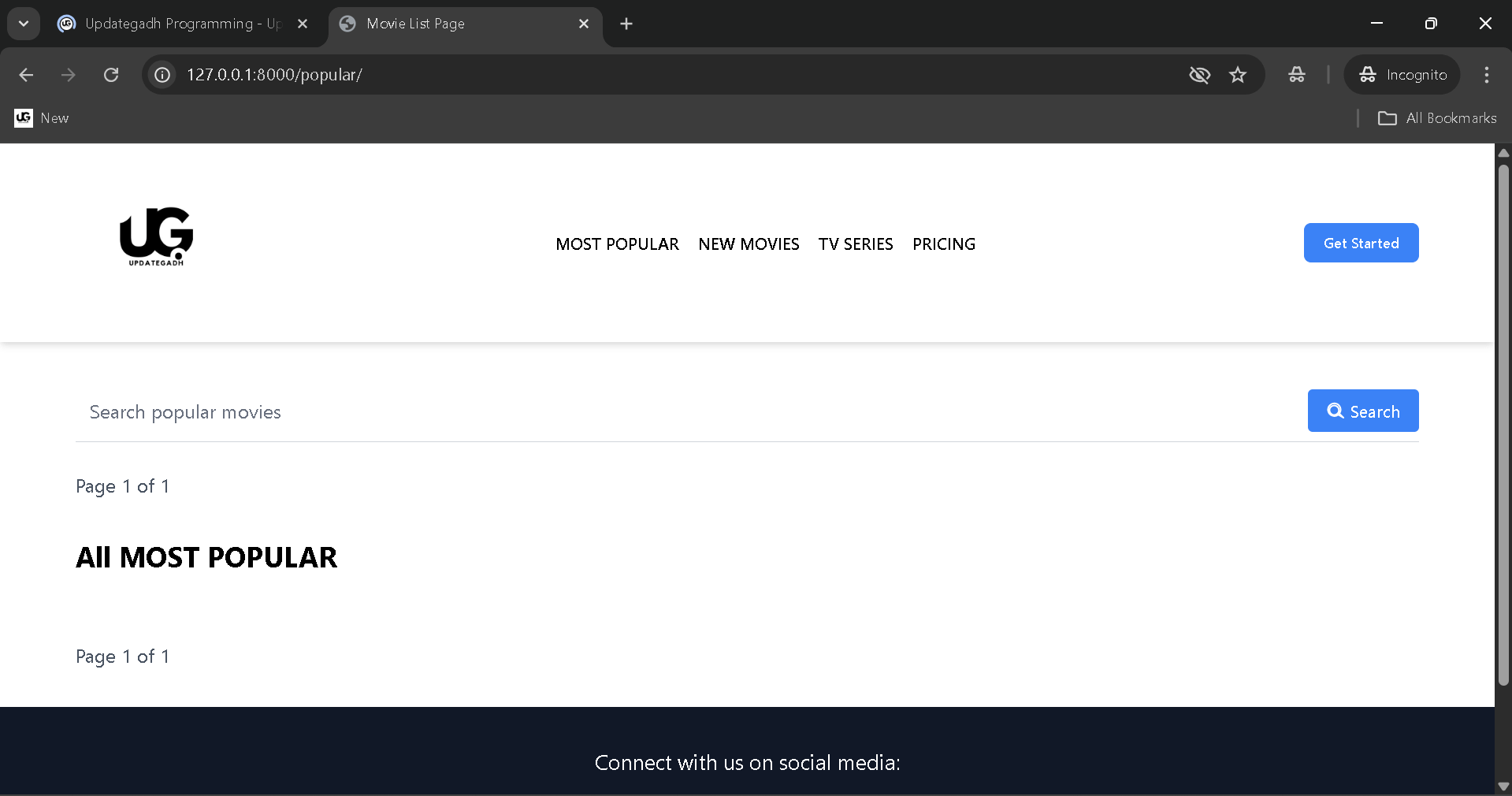Open the MOST POPULAR nav link
This screenshot has height=796, width=1512.
[617, 244]
